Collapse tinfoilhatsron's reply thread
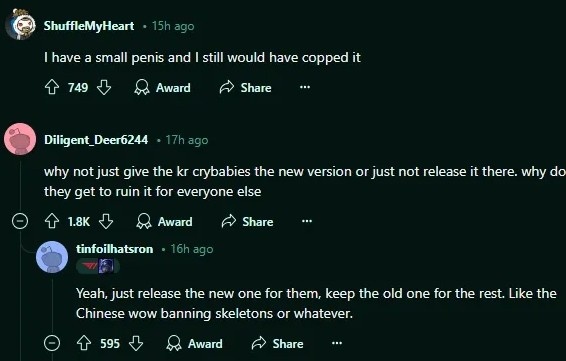 (52, 343)
